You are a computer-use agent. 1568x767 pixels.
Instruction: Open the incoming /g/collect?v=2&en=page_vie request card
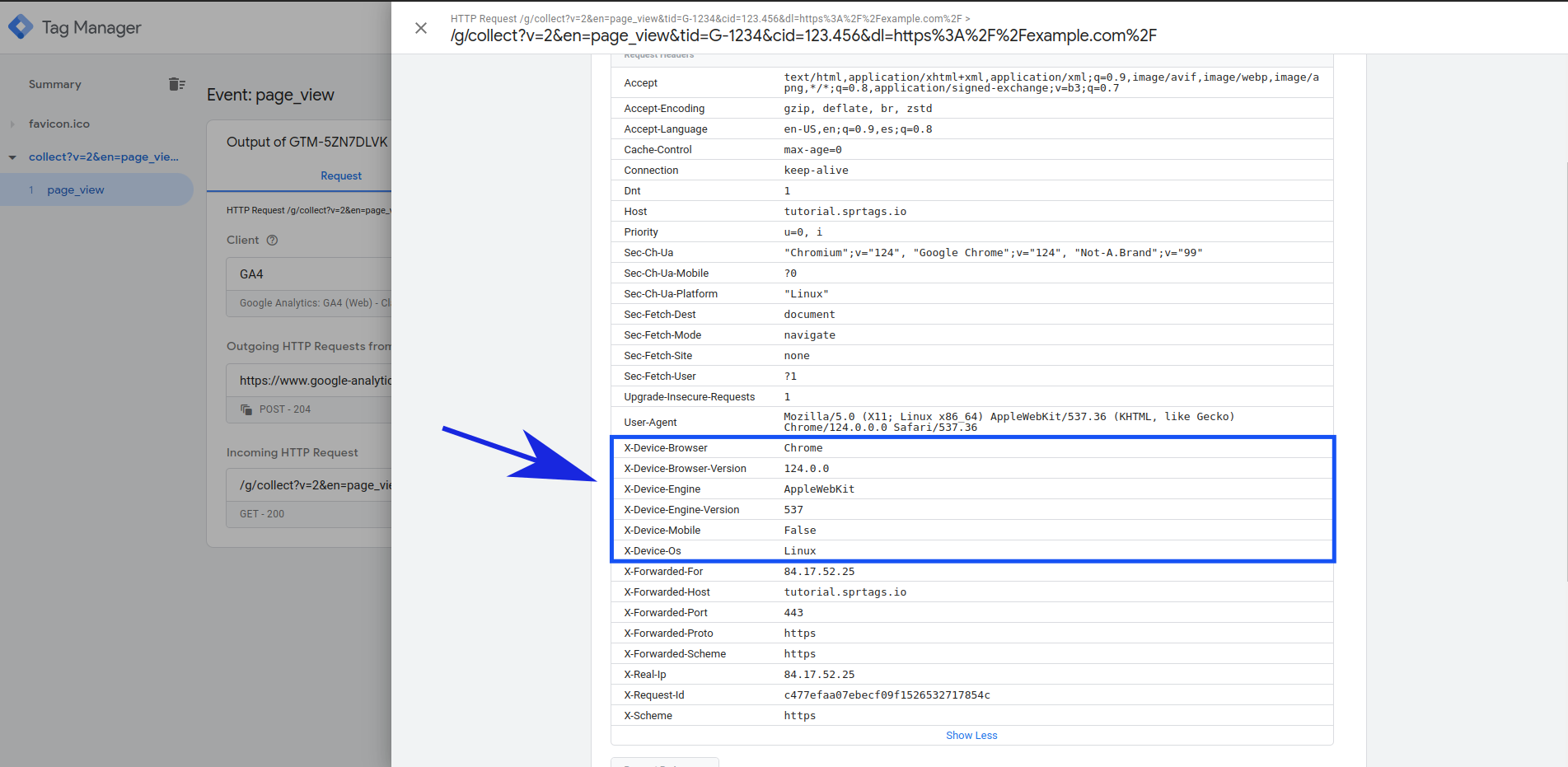click(x=309, y=498)
